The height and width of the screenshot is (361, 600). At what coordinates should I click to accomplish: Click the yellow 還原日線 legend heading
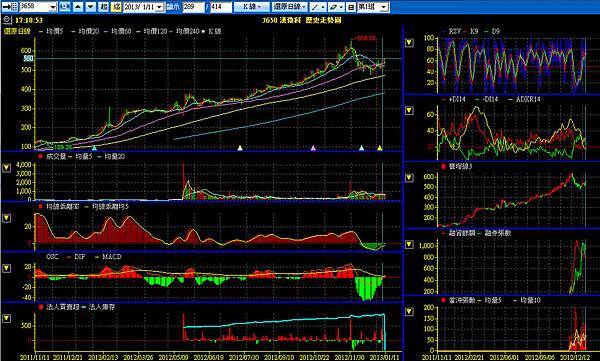[17, 31]
